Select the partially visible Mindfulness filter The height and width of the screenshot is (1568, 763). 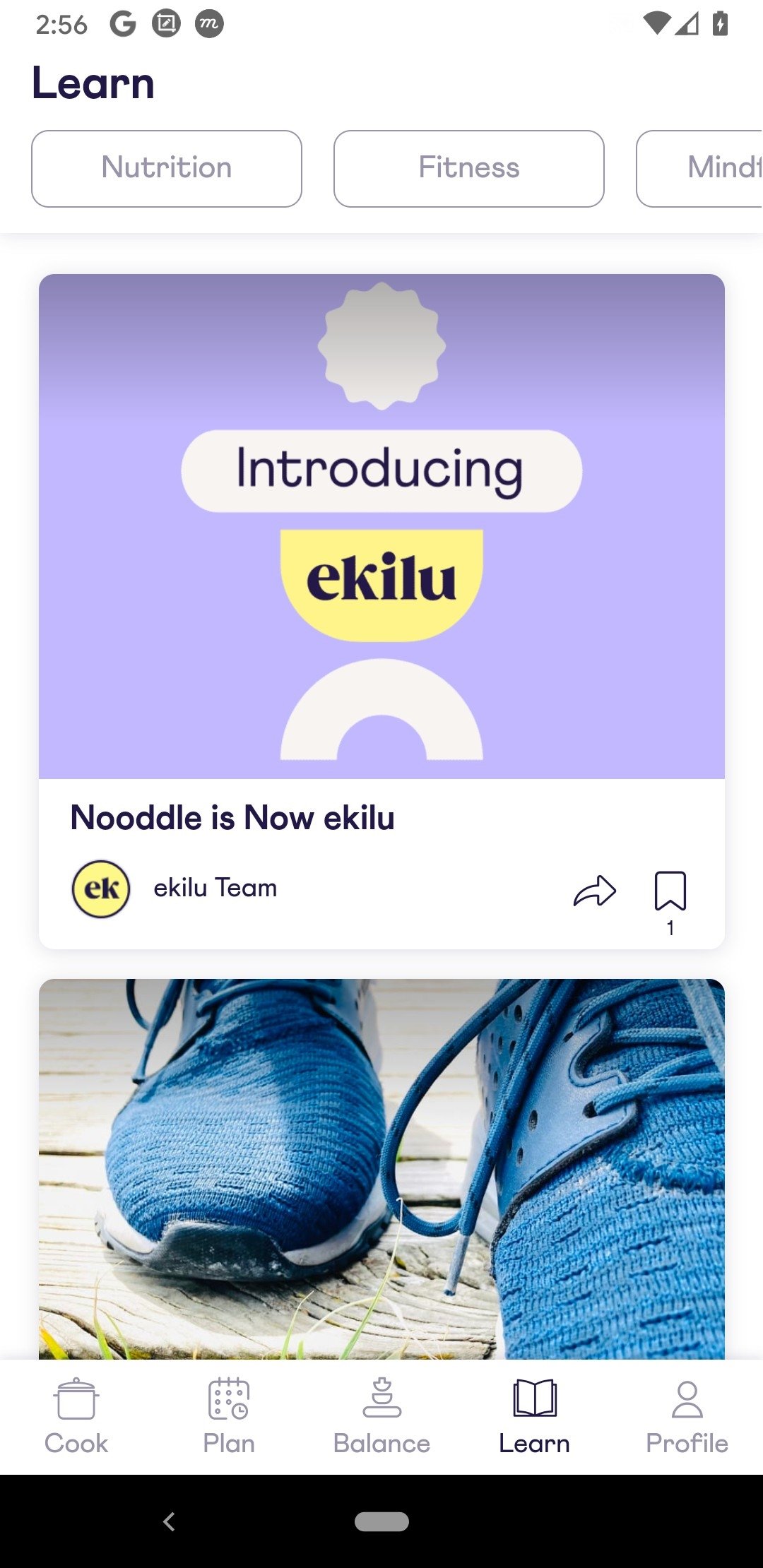[x=699, y=169]
